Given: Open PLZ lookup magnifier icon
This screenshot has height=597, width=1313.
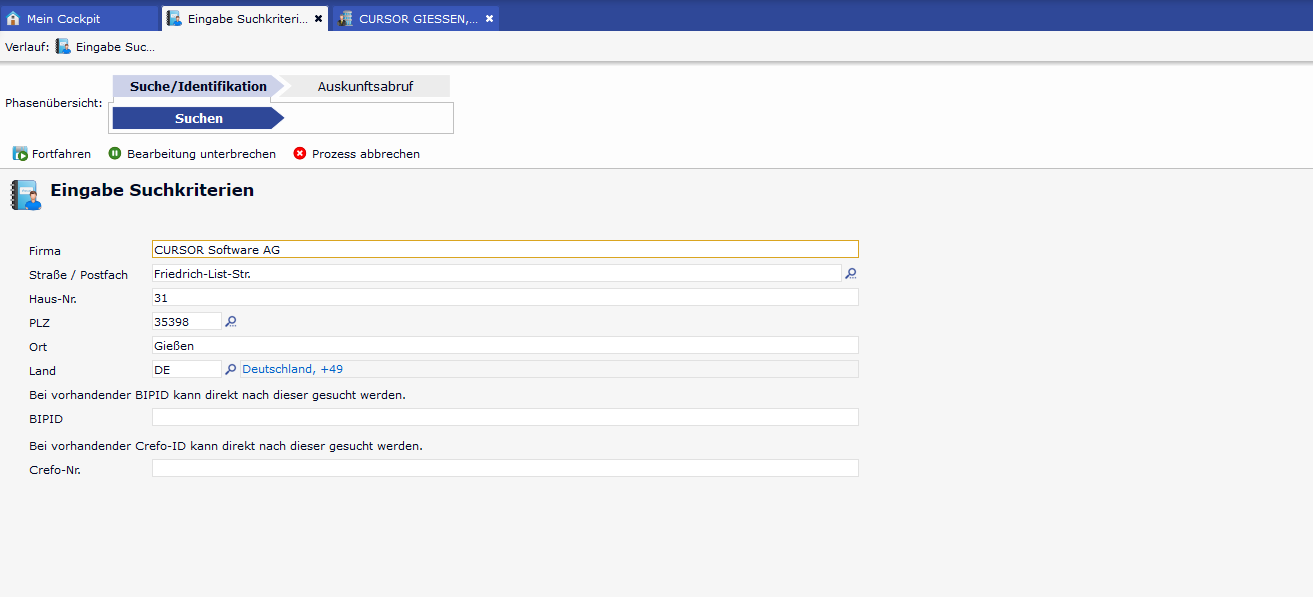Looking at the screenshot, I should coord(231,321).
